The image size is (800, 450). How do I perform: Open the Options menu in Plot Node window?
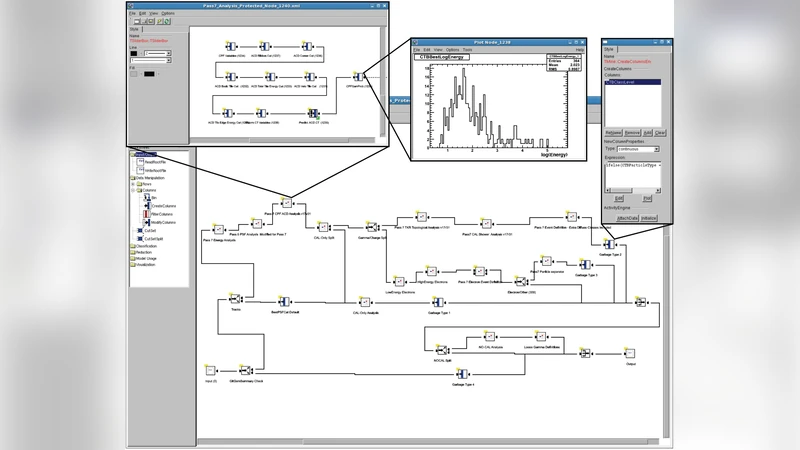[452, 49]
